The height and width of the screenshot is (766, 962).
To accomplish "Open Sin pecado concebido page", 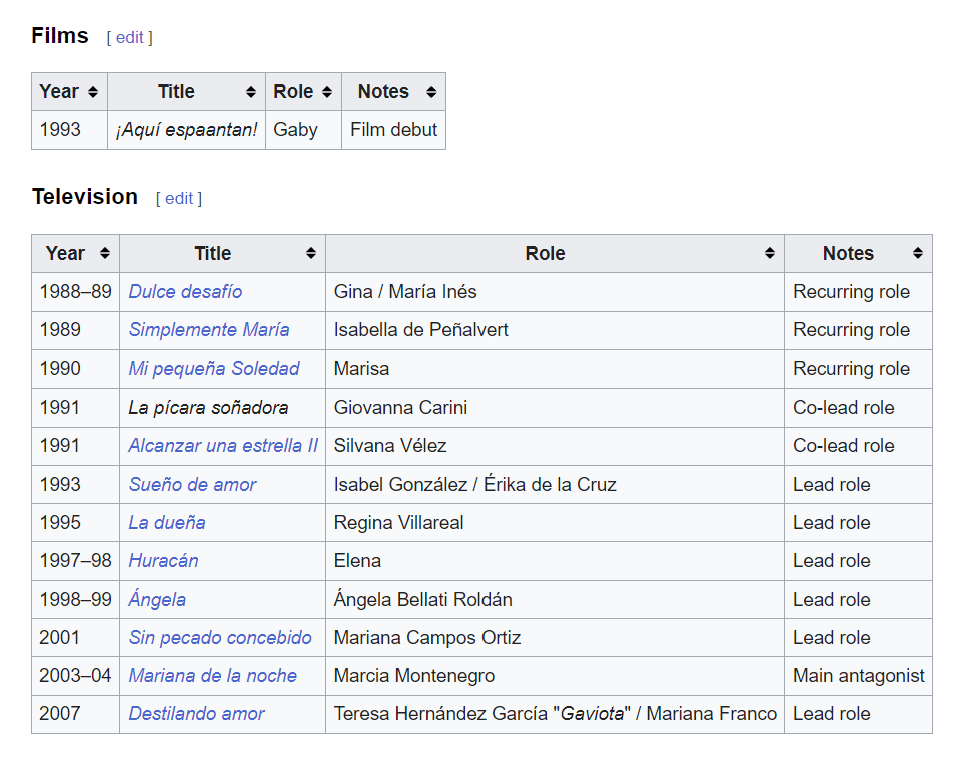I will pos(220,638).
